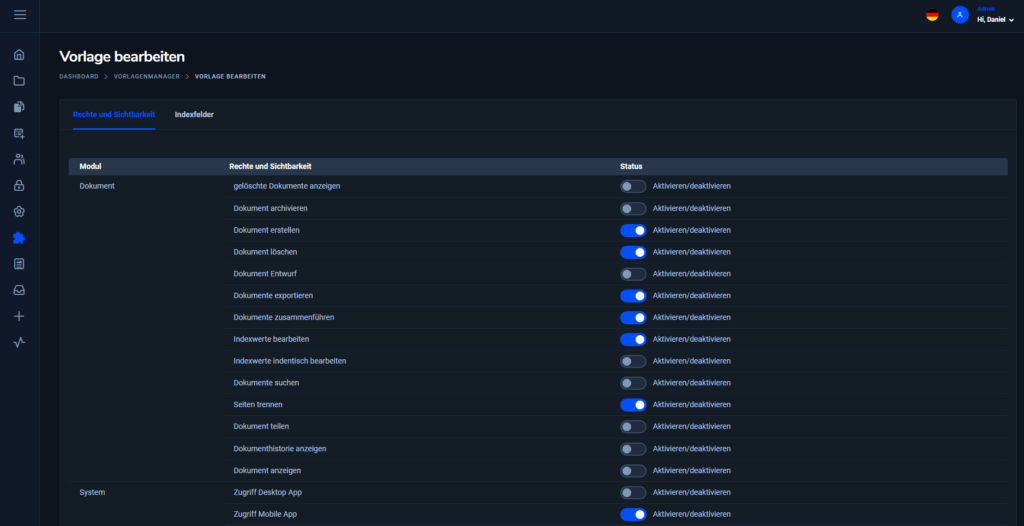The height and width of the screenshot is (526, 1024).
Task: Open the inbox tray icon in sidebar
Action: coord(19,290)
